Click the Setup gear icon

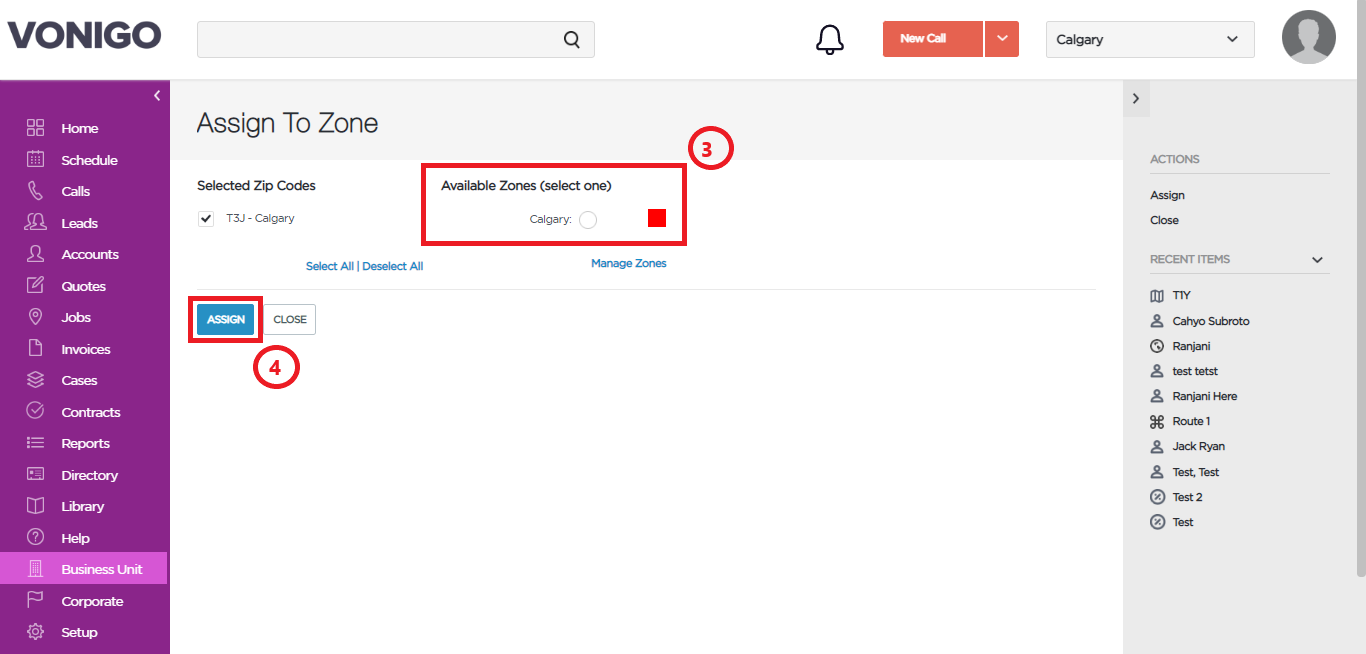pos(36,632)
